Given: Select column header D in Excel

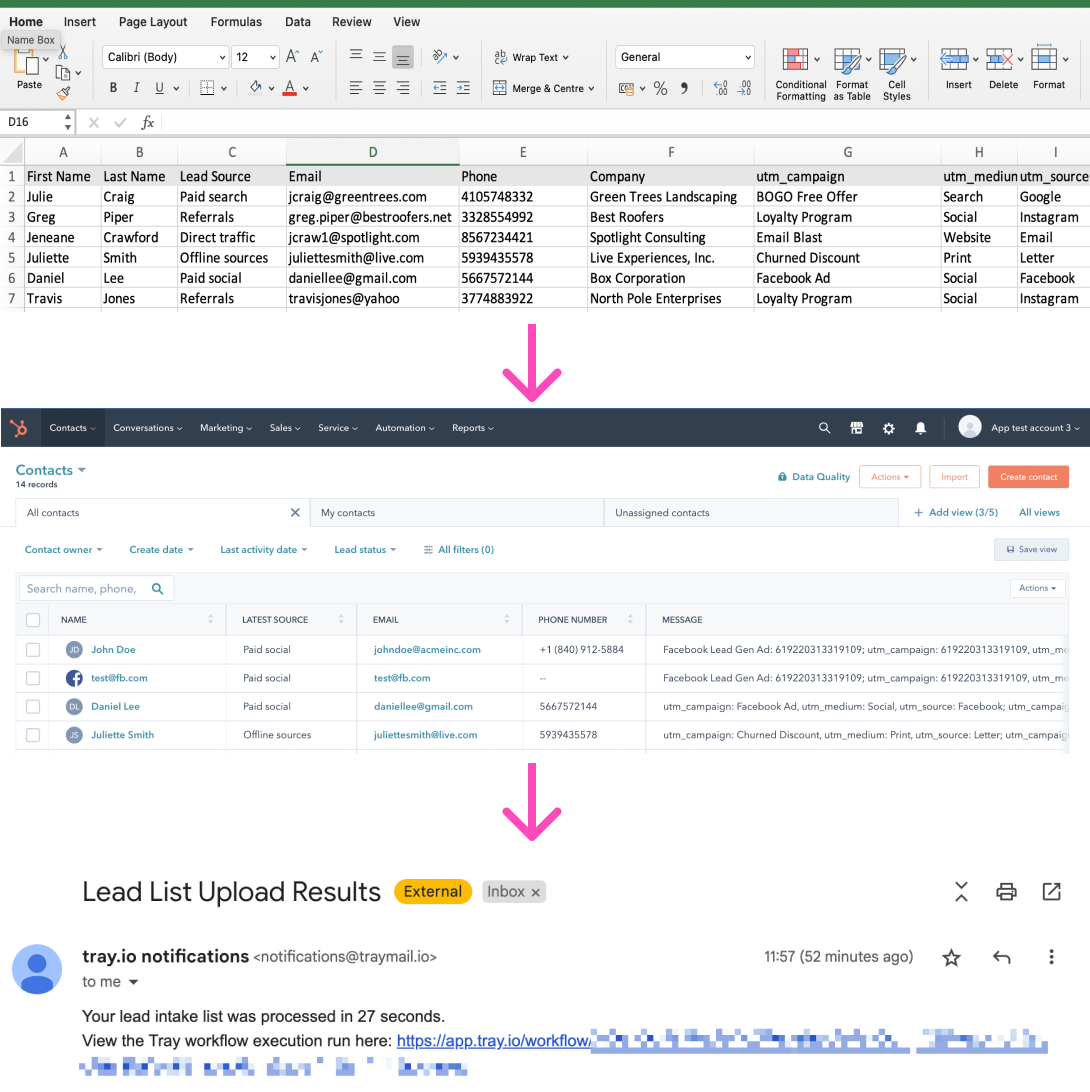Looking at the screenshot, I should pyautogui.click(x=373, y=153).
